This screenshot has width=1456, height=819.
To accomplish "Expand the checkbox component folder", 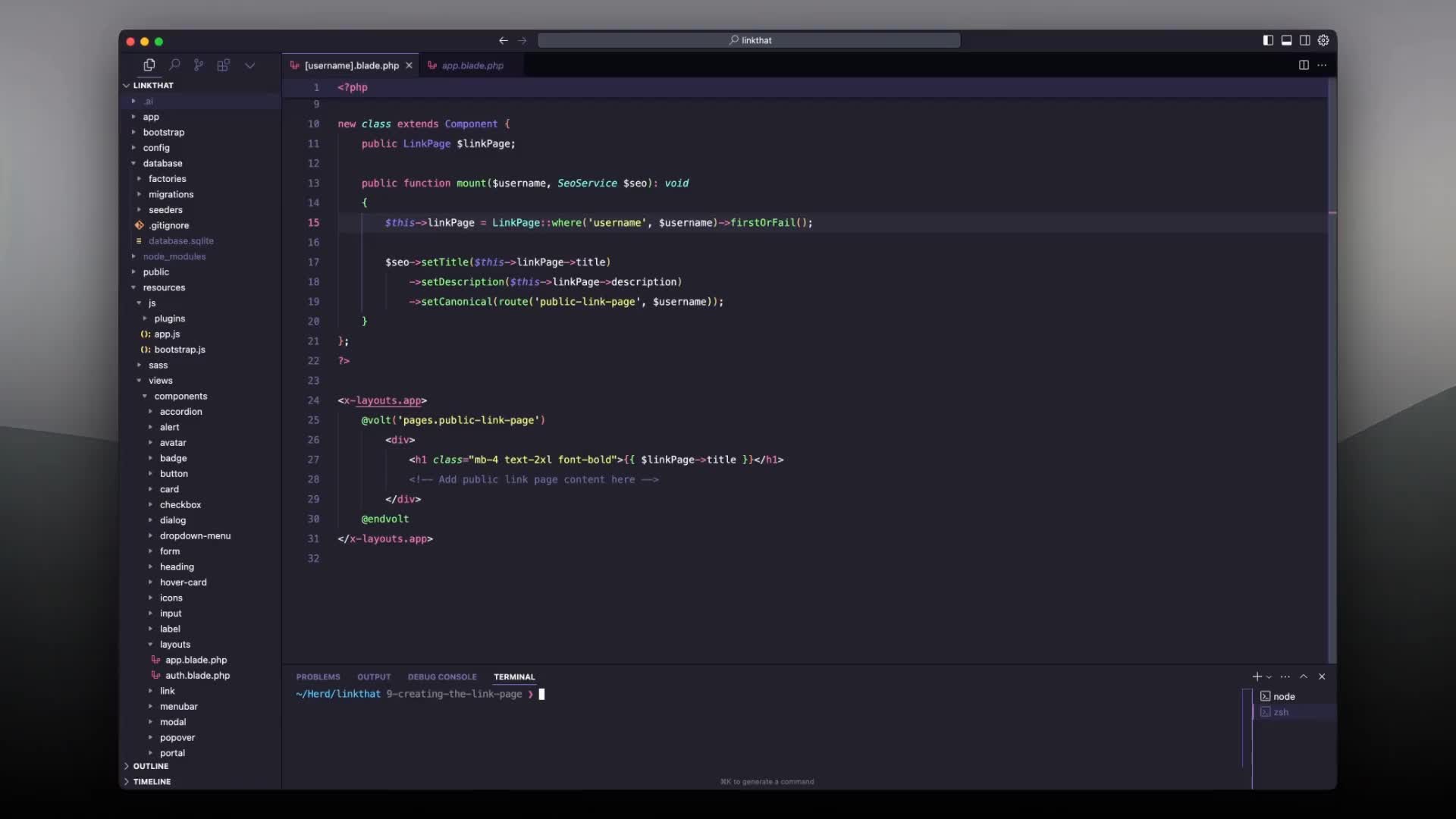I will (200, 505).
